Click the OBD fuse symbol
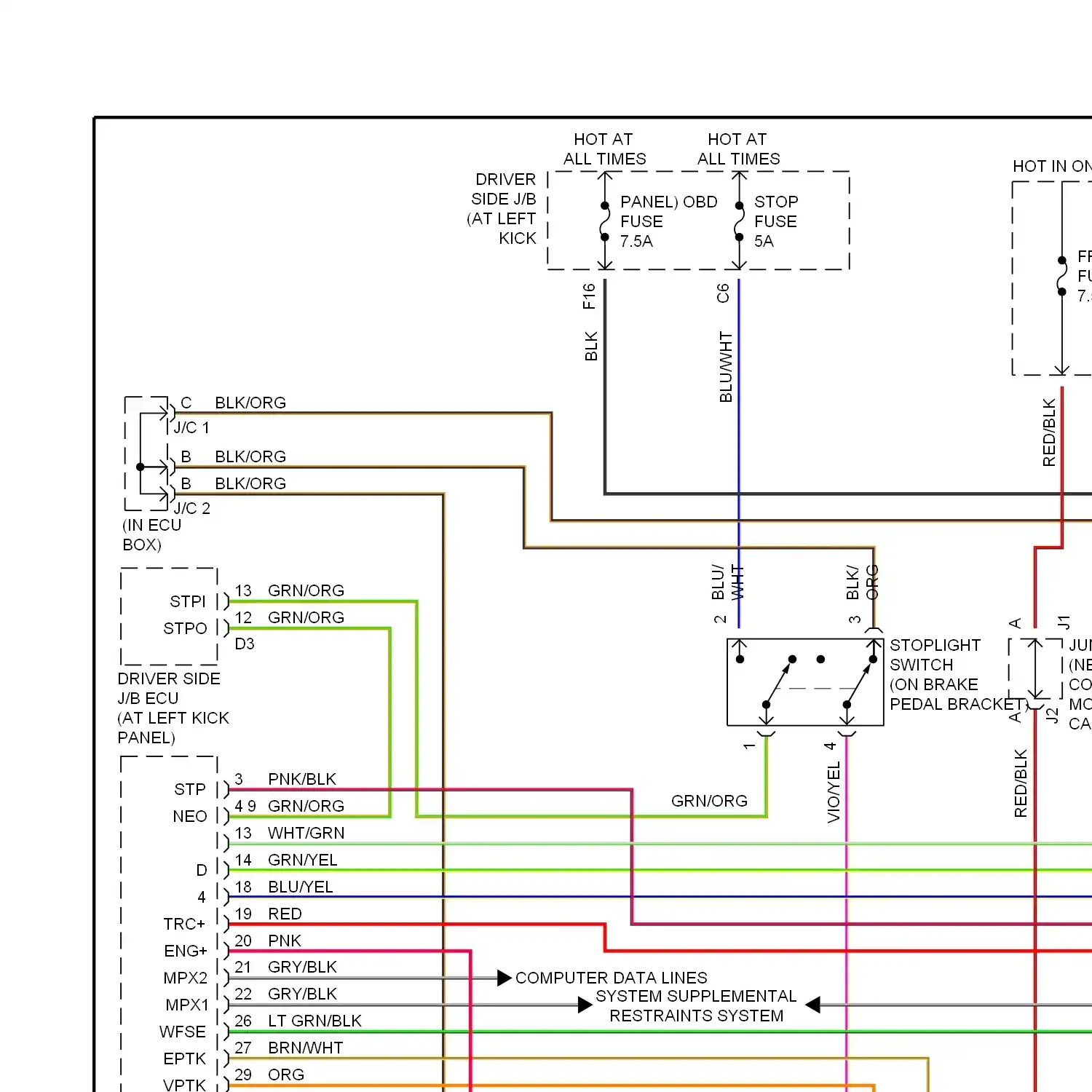This screenshot has width=1092, height=1092. 605,221
